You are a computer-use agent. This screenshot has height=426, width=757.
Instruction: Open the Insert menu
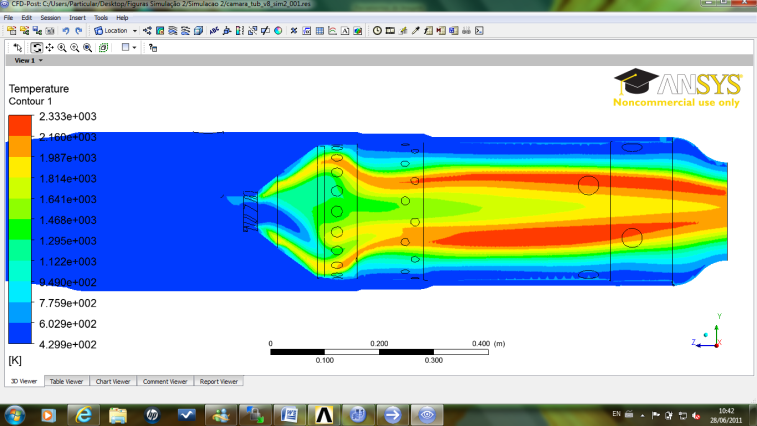pyautogui.click(x=73, y=18)
